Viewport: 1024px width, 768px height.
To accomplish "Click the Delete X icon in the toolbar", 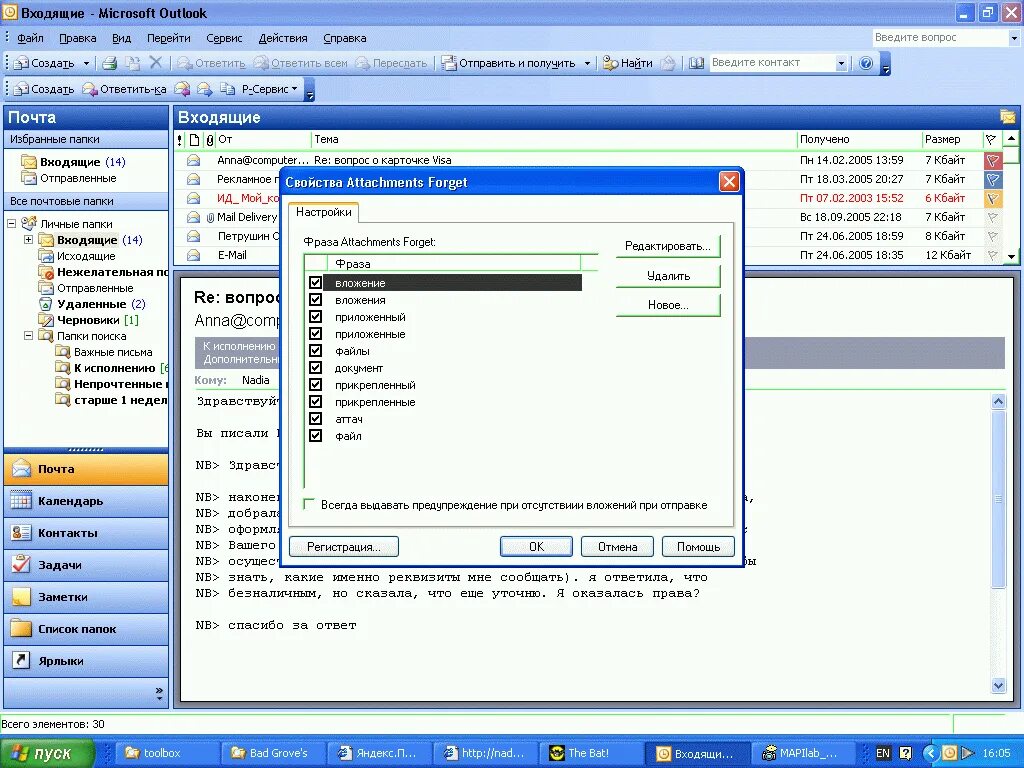I will click(155, 63).
